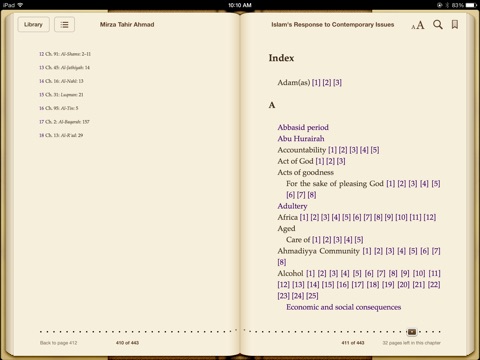Open Adam(as) reference [1]

pyautogui.click(x=316, y=82)
